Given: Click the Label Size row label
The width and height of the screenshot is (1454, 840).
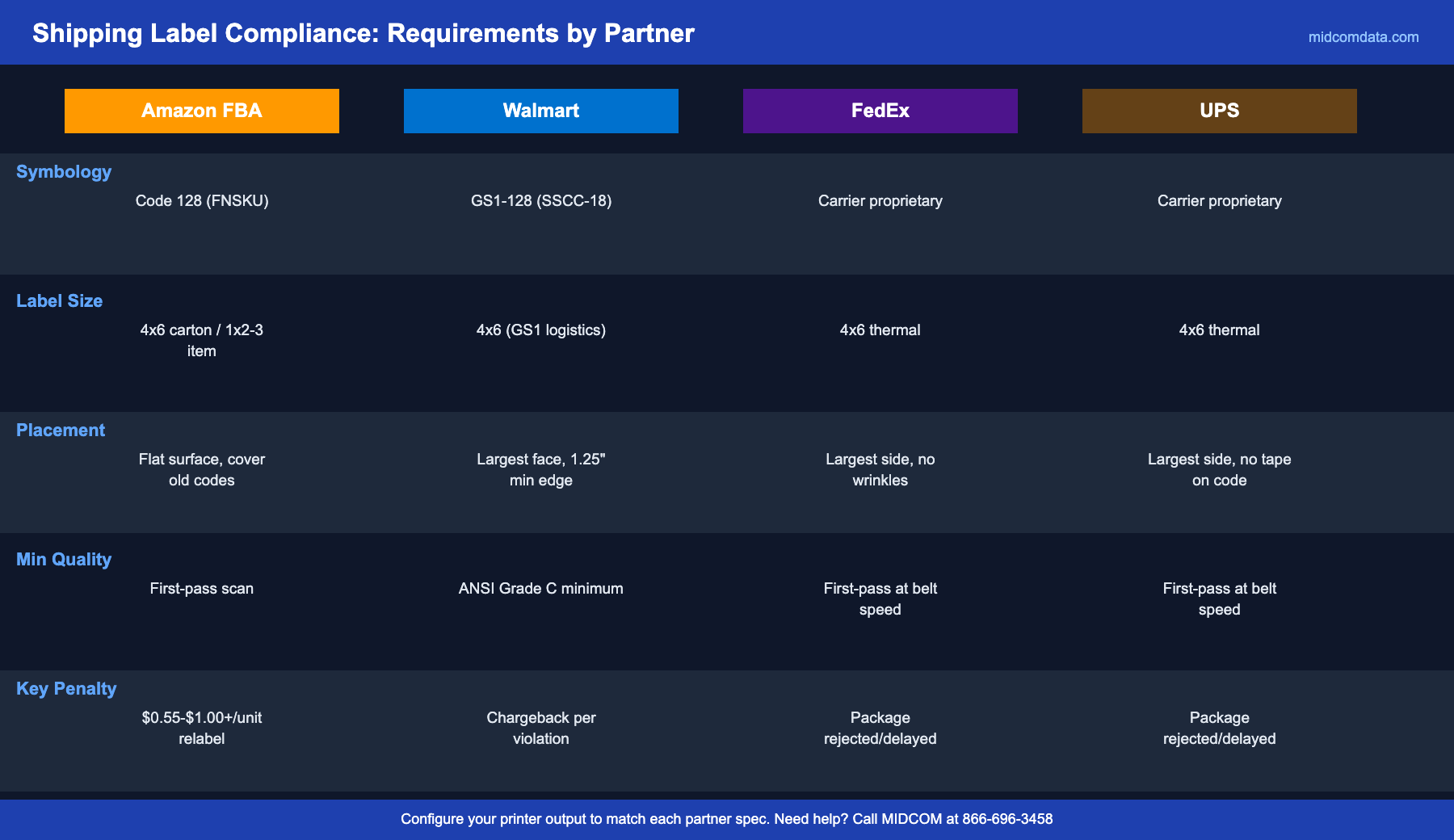Looking at the screenshot, I should [x=60, y=301].
